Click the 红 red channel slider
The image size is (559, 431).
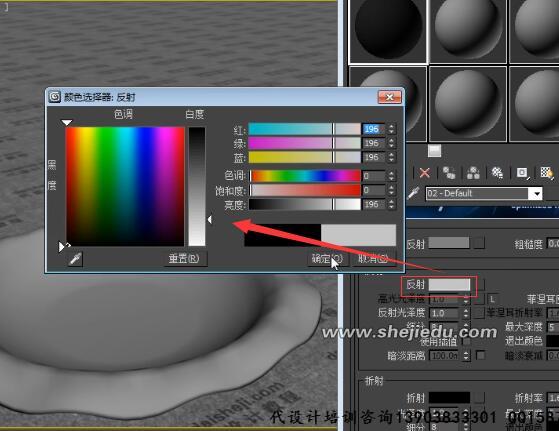click(x=304, y=129)
